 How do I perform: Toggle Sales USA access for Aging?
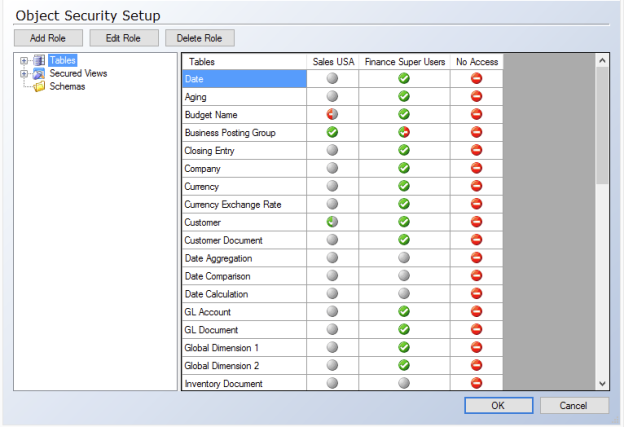click(x=332, y=96)
